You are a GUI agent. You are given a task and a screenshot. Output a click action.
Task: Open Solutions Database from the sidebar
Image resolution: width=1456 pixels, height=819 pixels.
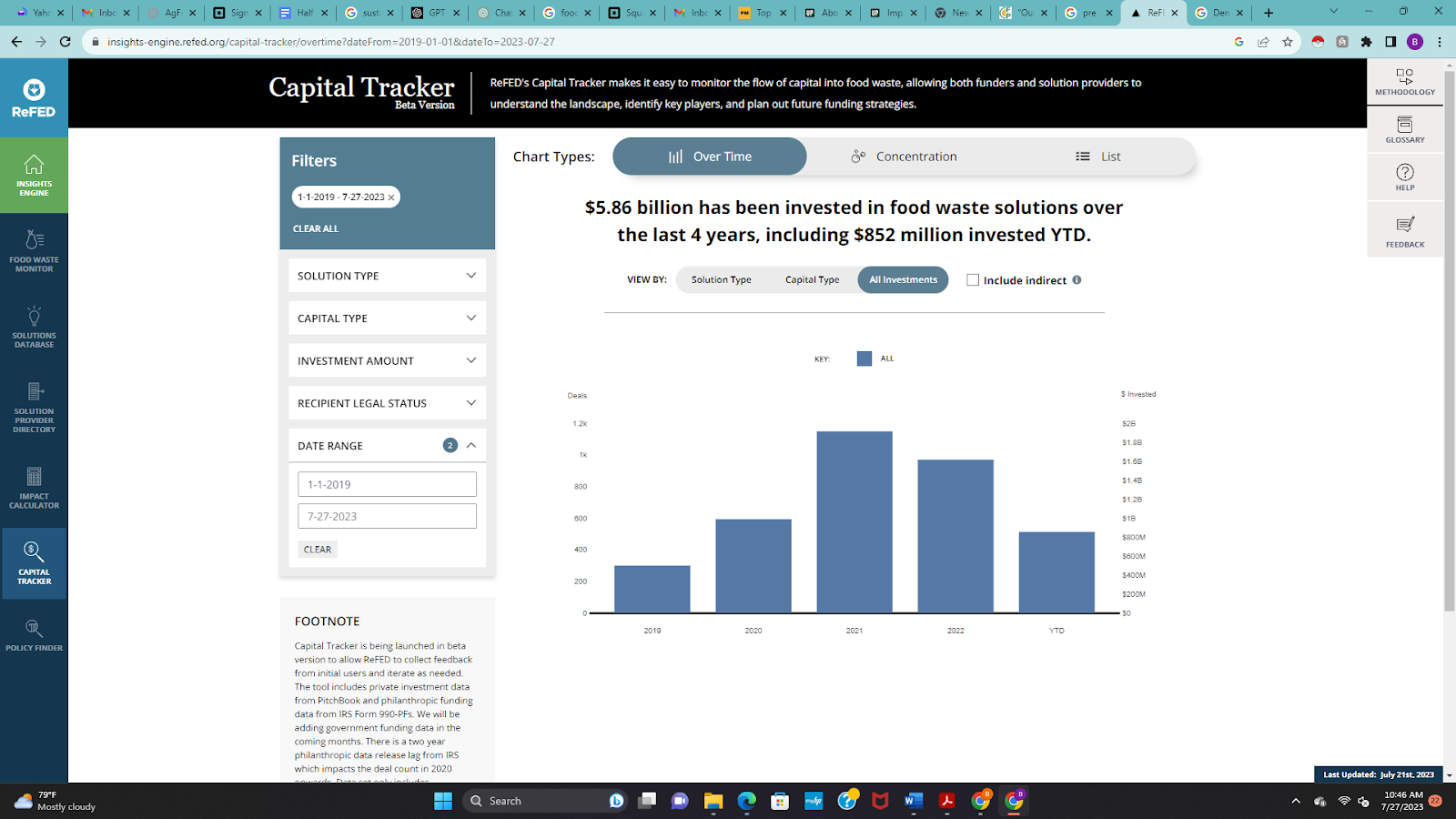pos(34,327)
